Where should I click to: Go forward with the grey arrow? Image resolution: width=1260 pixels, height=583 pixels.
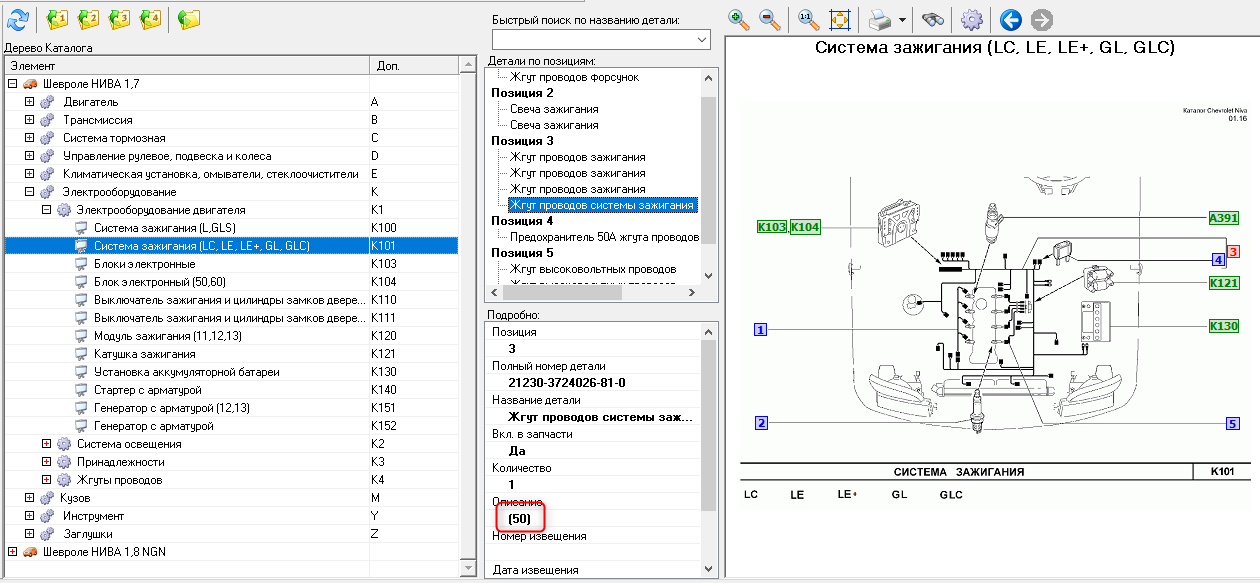1041,18
